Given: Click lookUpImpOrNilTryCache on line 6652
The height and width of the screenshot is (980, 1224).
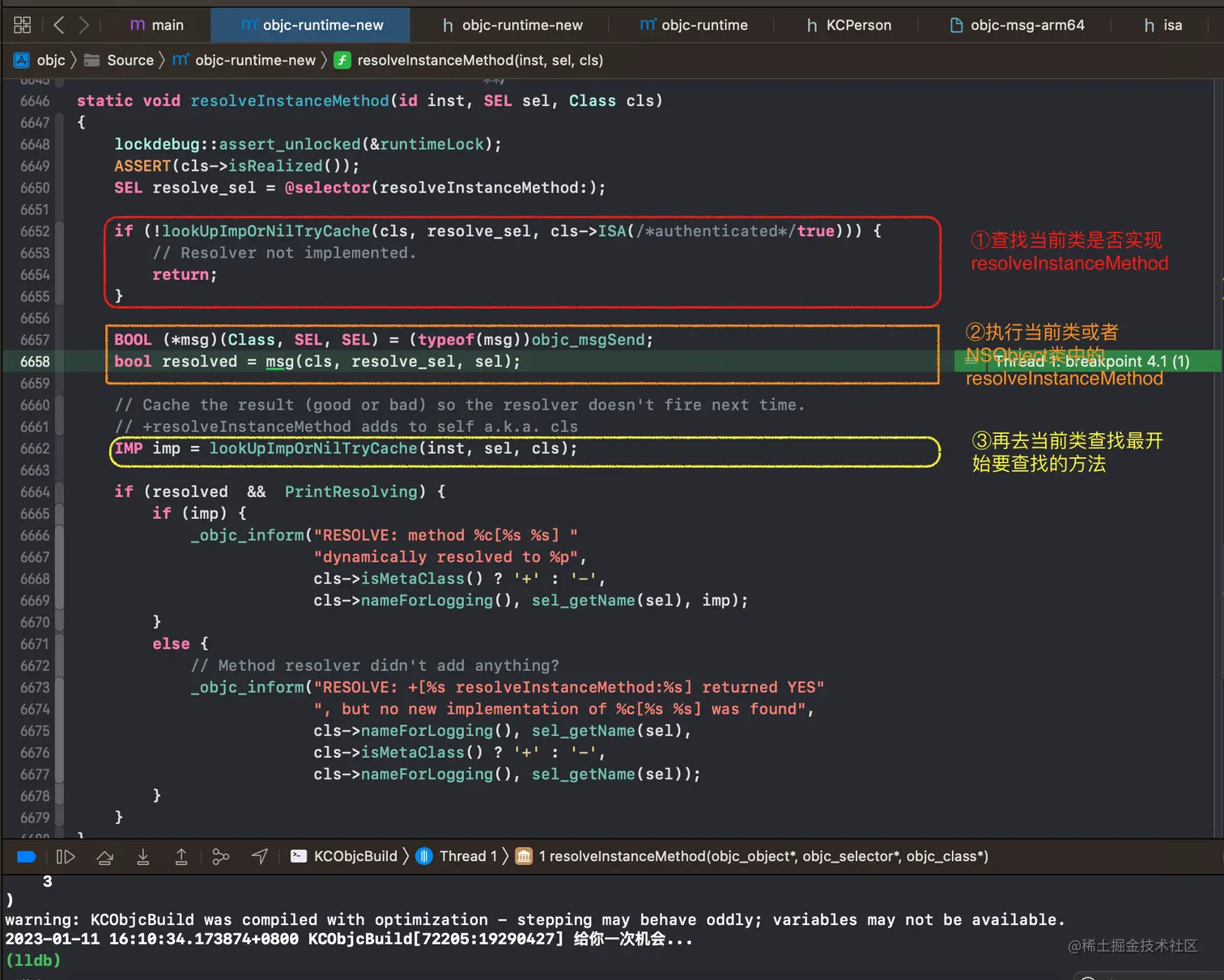Looking at the screenshot, I should (266, 231).
